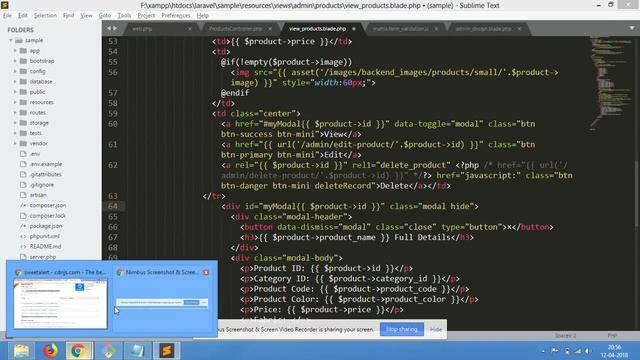Open the Edit menu
The image size is (640, 360).
point(22,16)
